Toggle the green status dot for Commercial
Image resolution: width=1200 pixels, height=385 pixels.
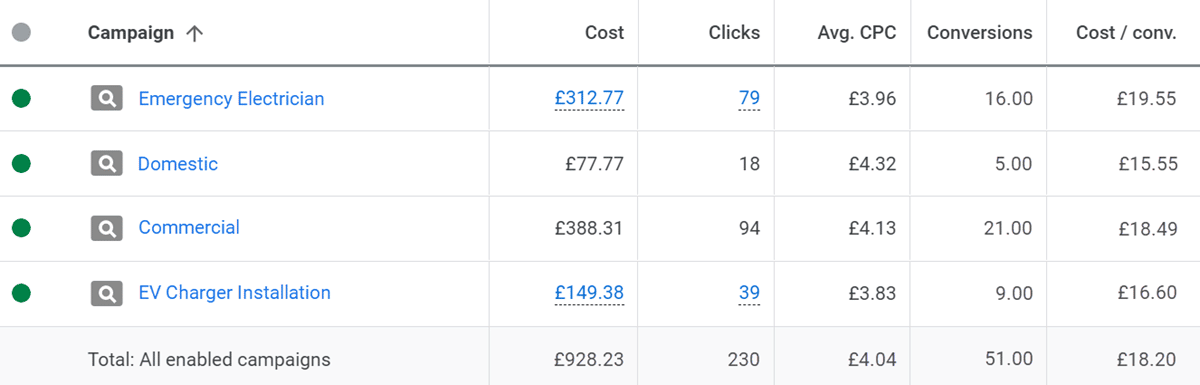pos(21,228)
